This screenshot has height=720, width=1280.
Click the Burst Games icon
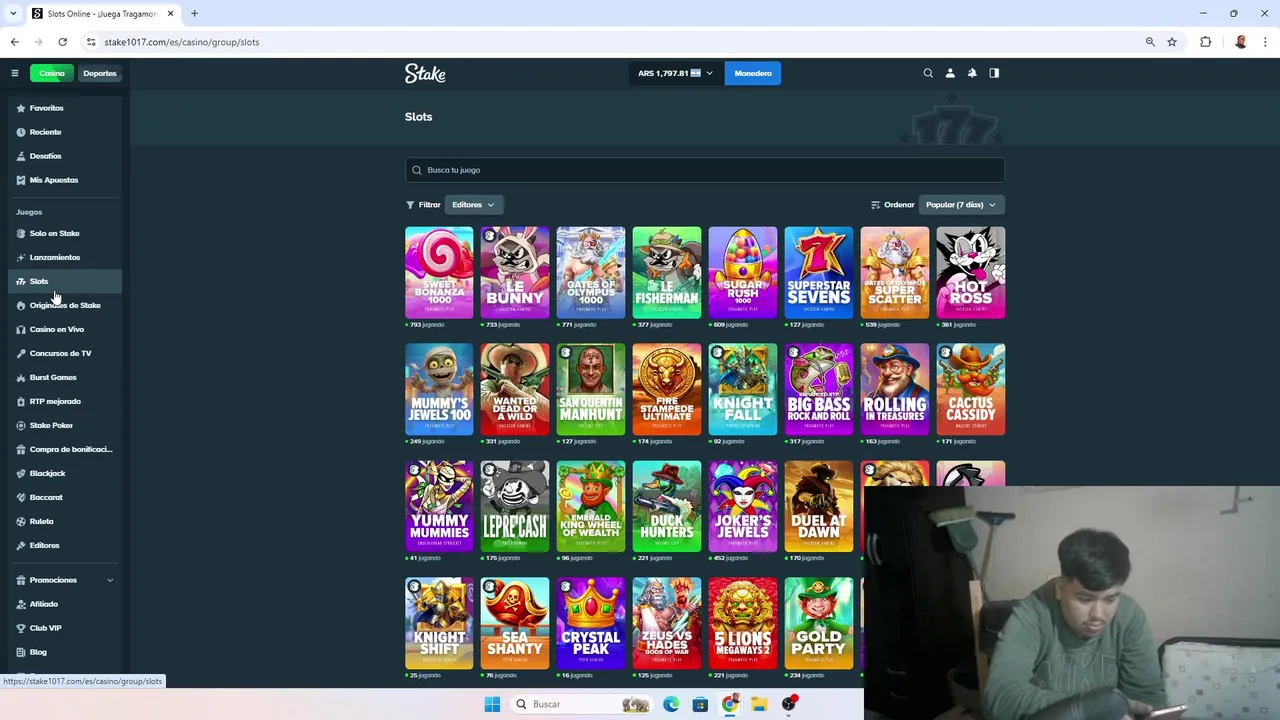click(x=21, y=377)
